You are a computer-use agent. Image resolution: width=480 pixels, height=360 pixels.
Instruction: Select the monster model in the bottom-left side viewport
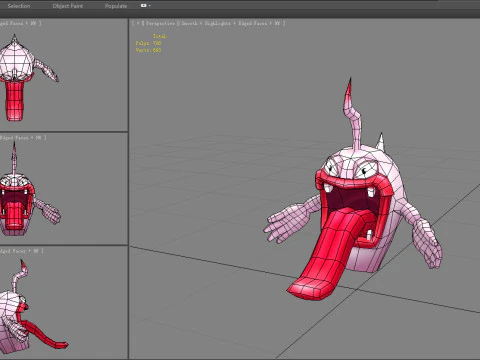17,320
